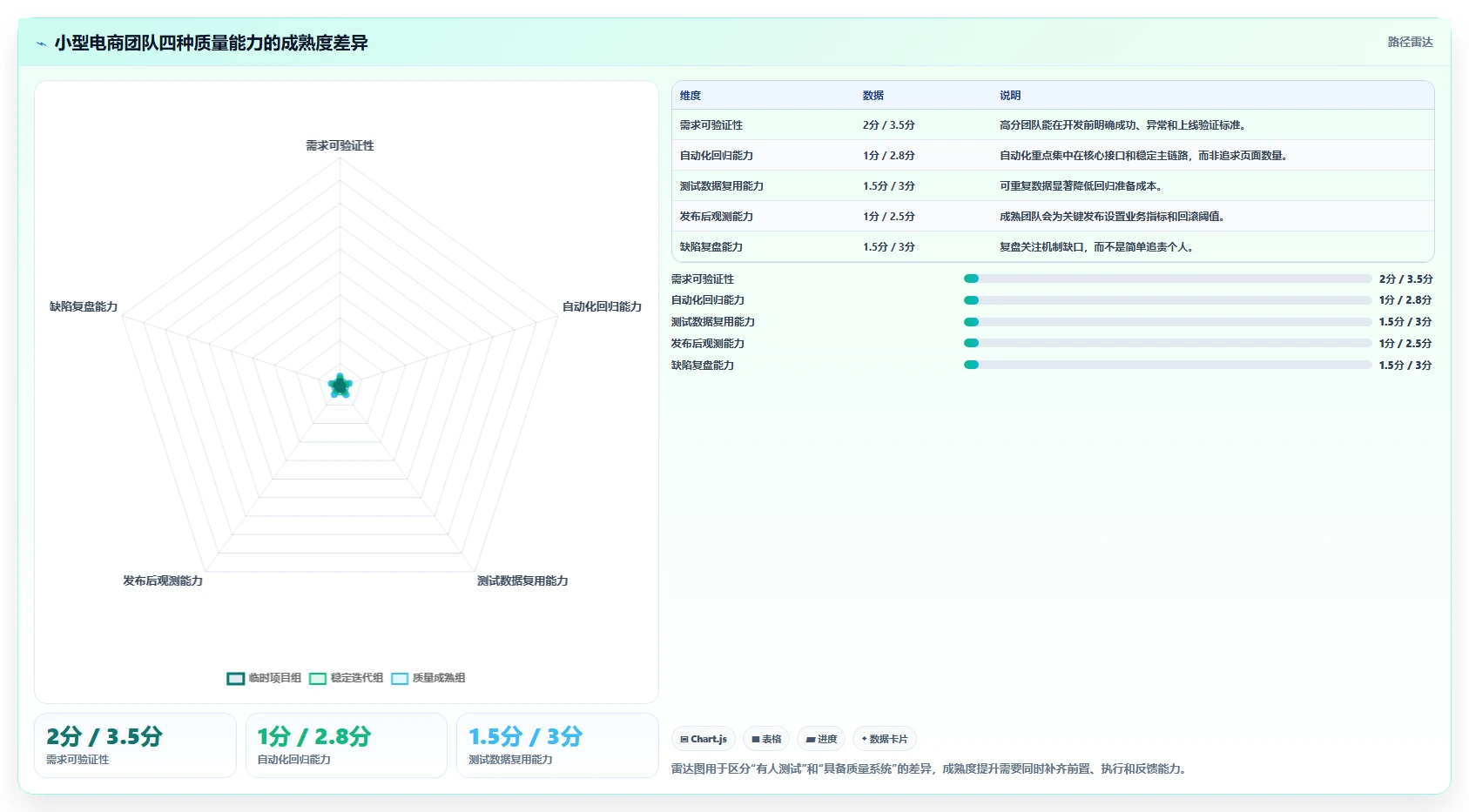Click the 自动化回归能力 progress bar
Image resolution: width=1469 pixels, height=812 pixels.
click(1168, 300)
